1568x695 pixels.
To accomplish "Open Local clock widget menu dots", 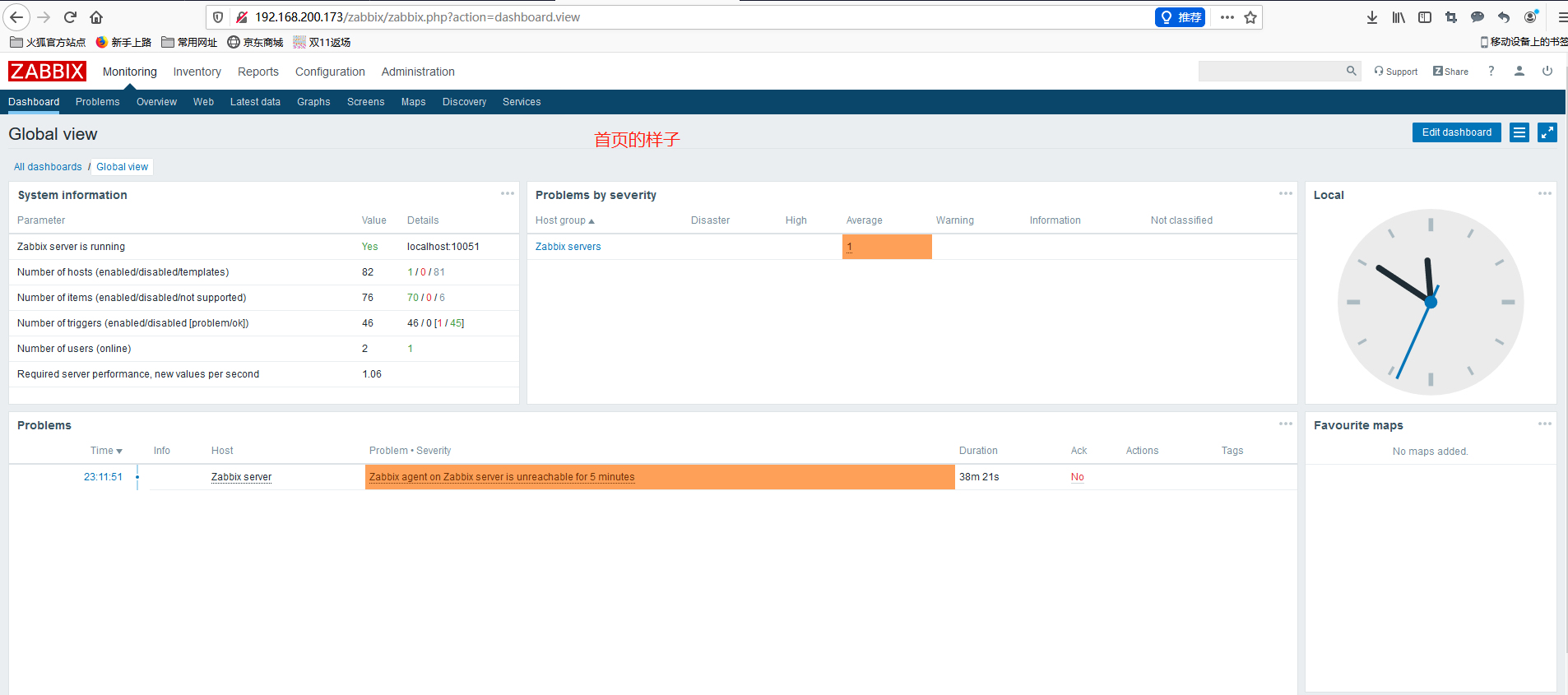I will point(1544,194).
